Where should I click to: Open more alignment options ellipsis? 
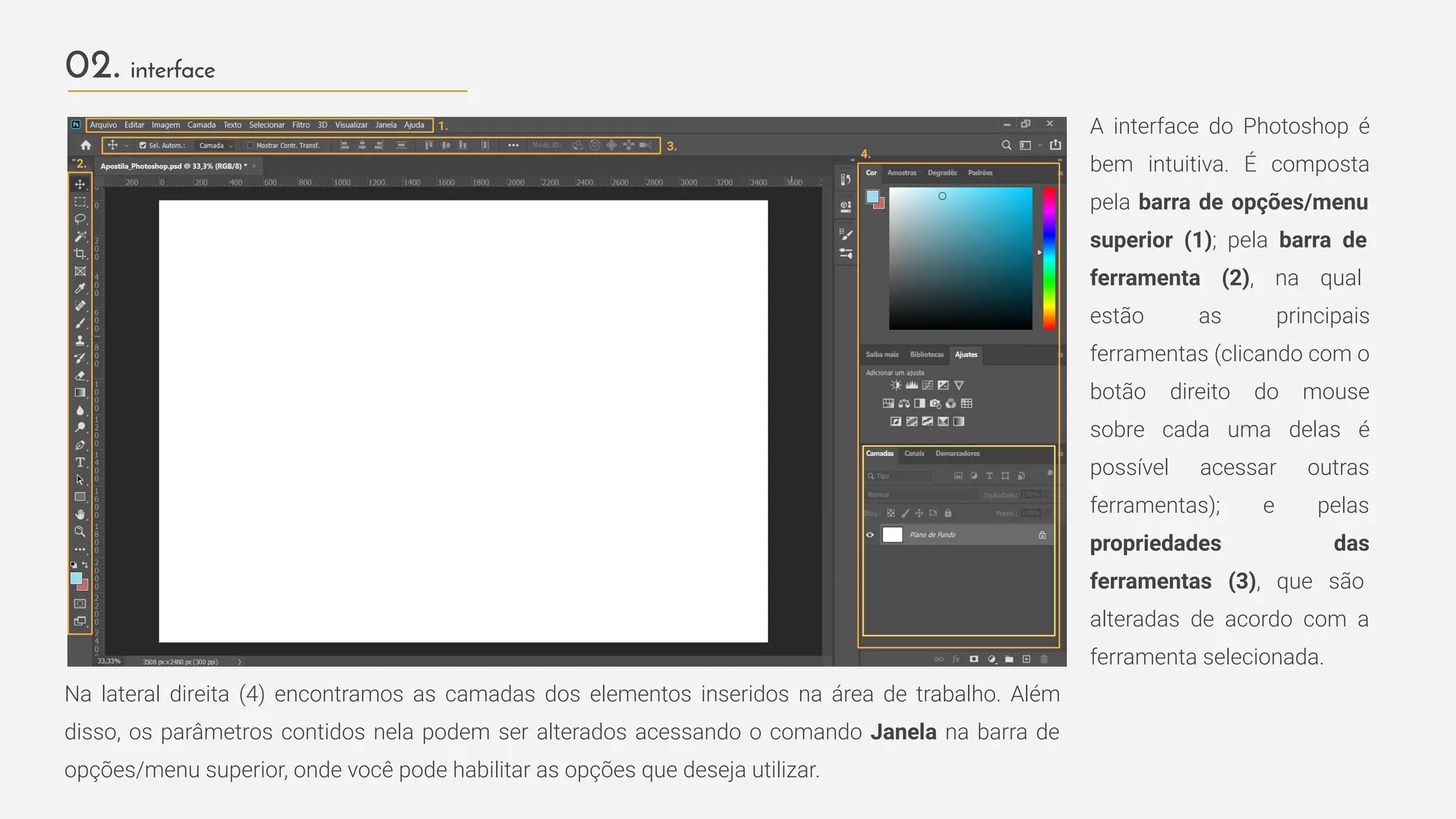click(513, 145)
